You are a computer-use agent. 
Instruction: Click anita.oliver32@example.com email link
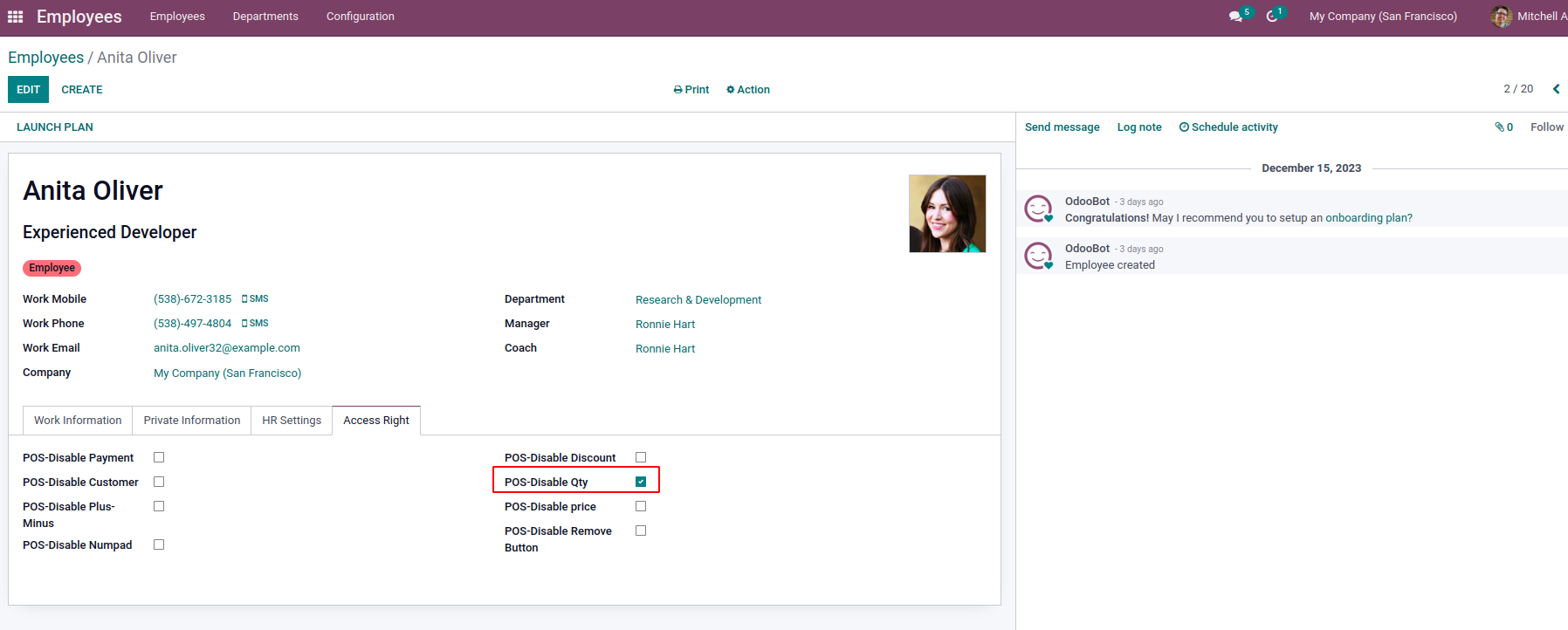pos(227,348)
